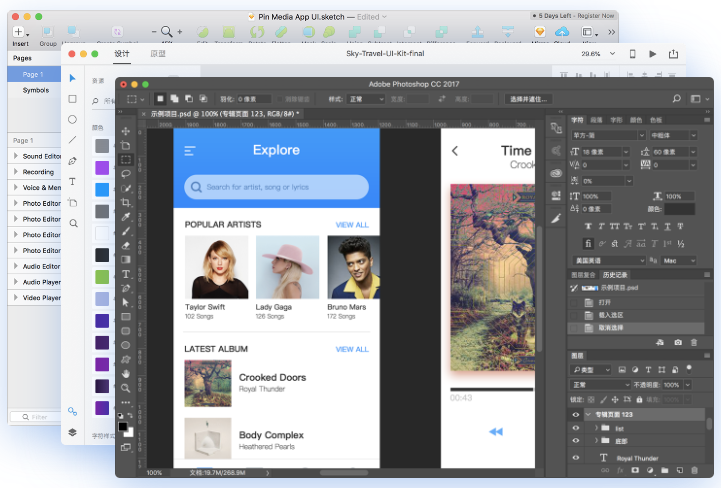
Task: Click the back chevron on the Time screen
Action: [x=455, y=151]
